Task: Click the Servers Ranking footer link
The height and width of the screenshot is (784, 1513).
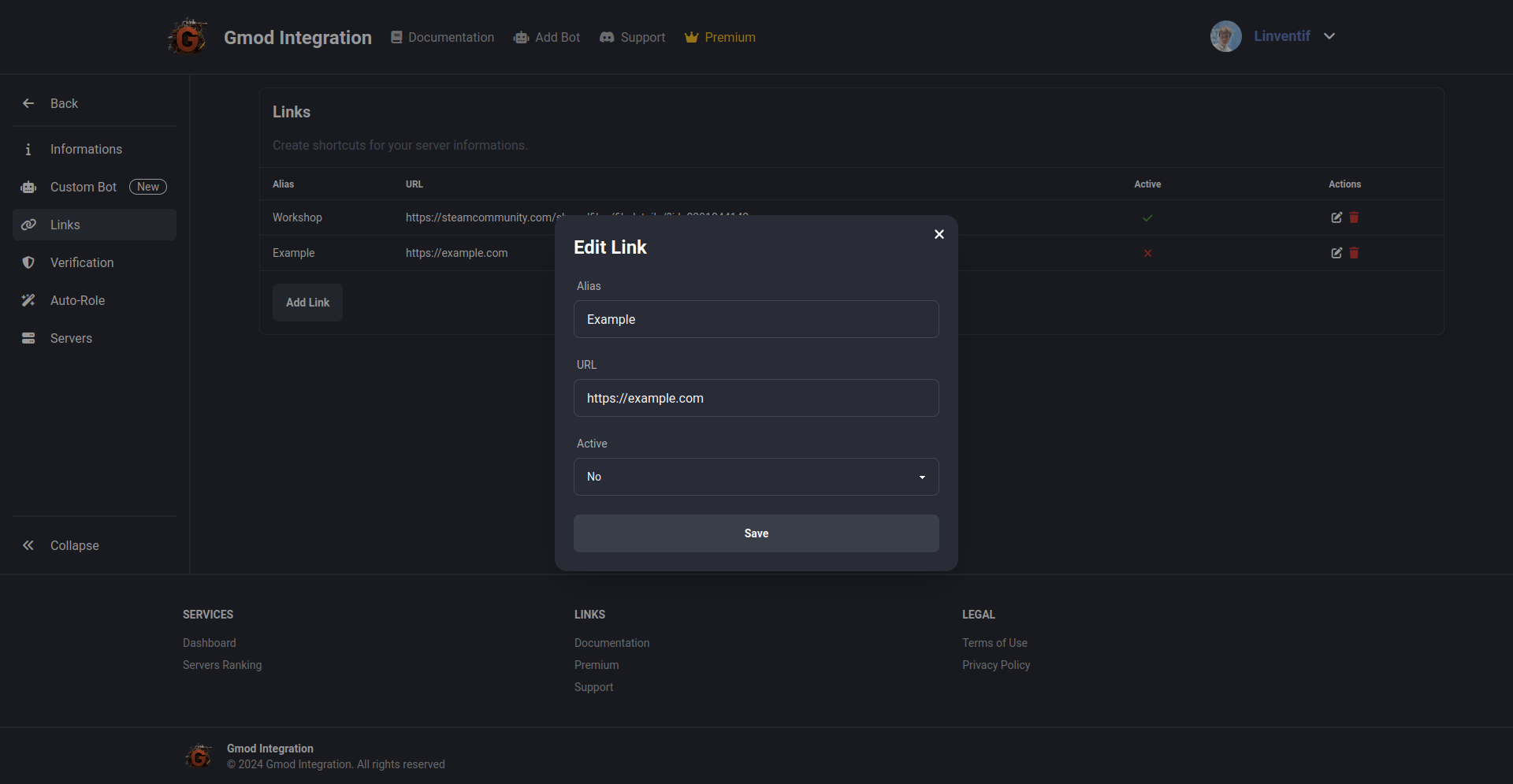Action: coord(221,665)
